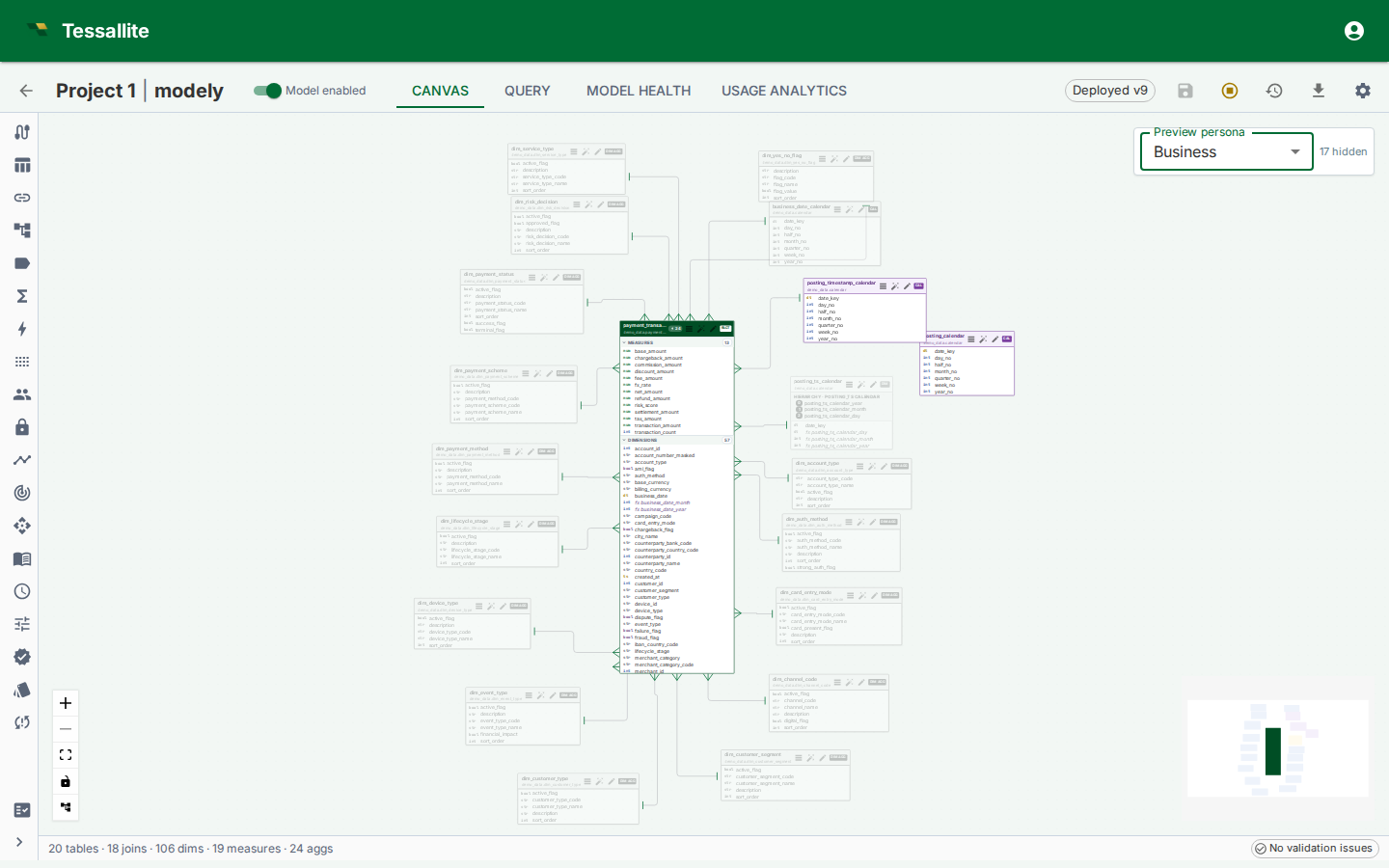1389x868 pixels.
Task: Click the download model icon
Action: [1319, 91]
